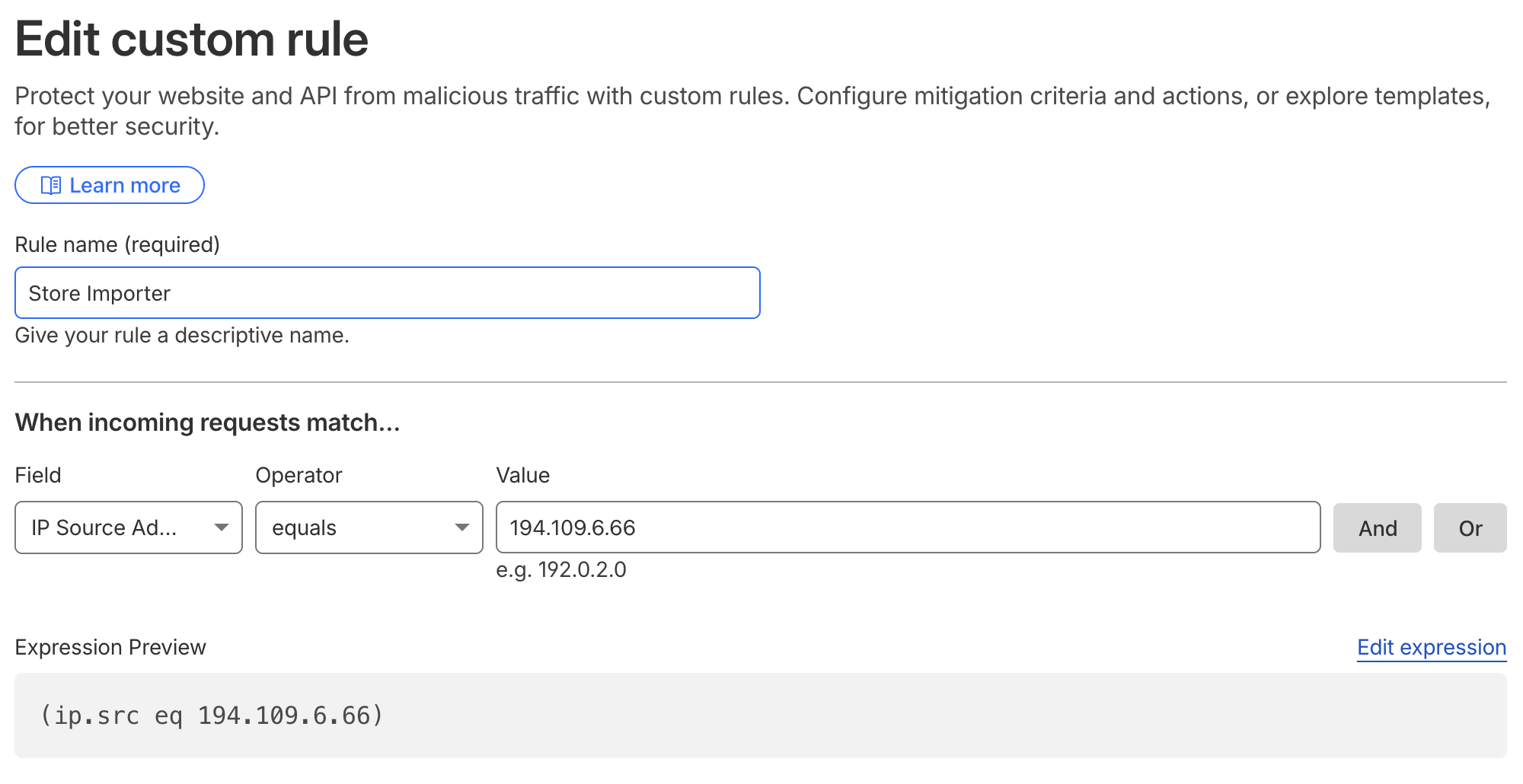Click the Or condition button
The image size is (1523, 784).
pos(1469,527)
